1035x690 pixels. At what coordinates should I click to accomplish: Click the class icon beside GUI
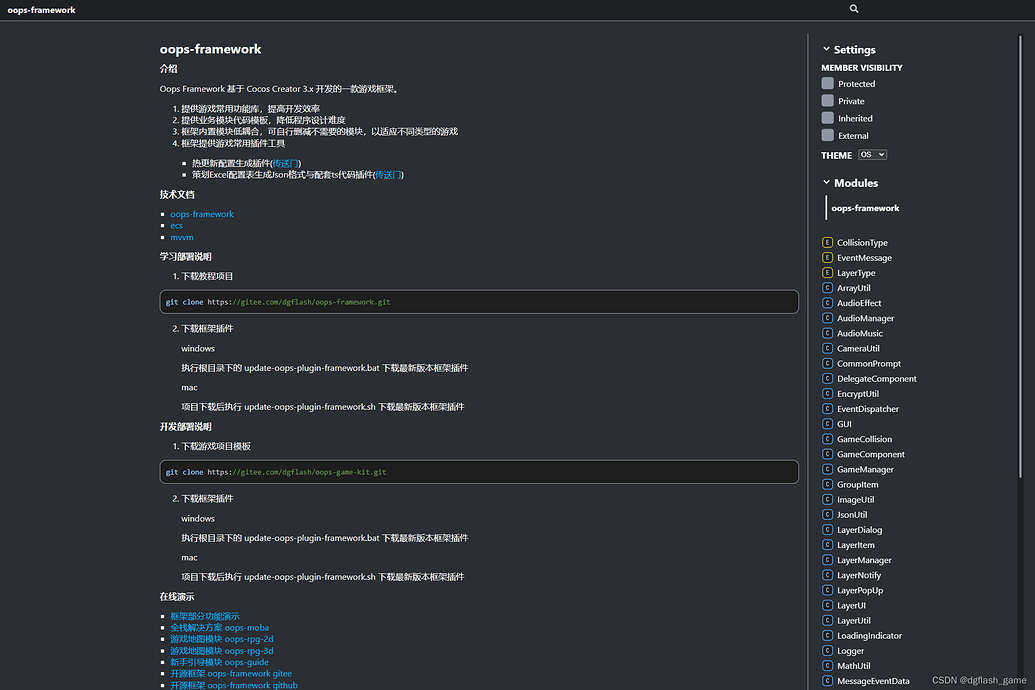click(x=829, y=423)
